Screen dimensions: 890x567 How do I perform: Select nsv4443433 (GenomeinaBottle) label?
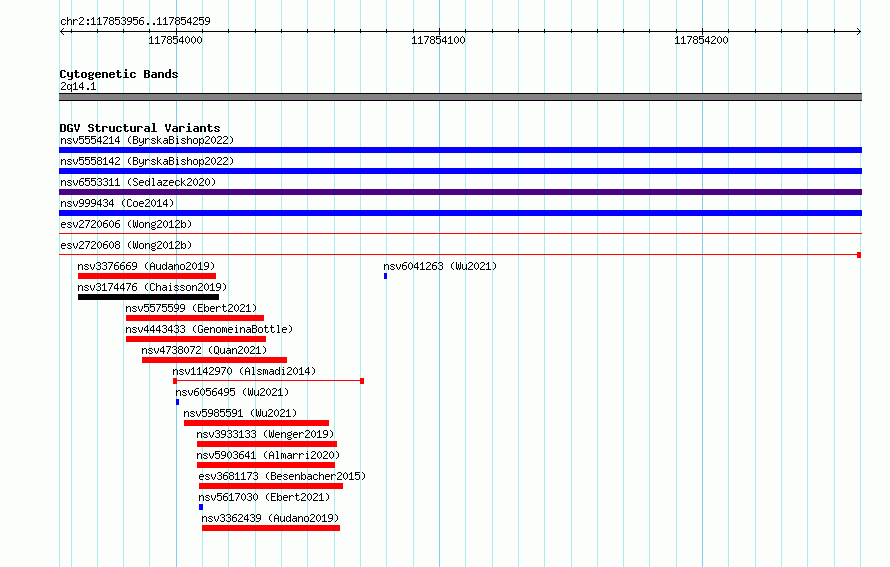click(x=209, y=329)
